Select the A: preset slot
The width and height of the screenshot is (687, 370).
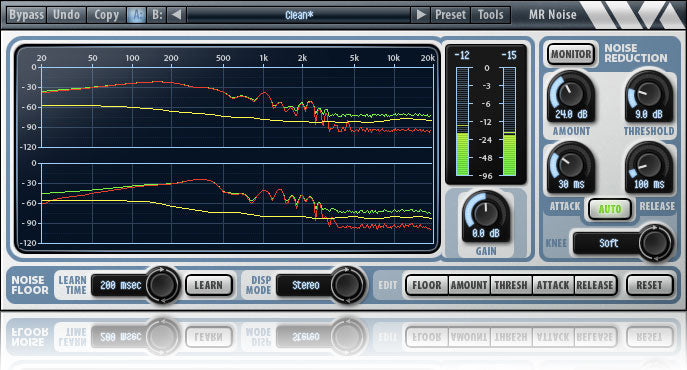[136, 15]
